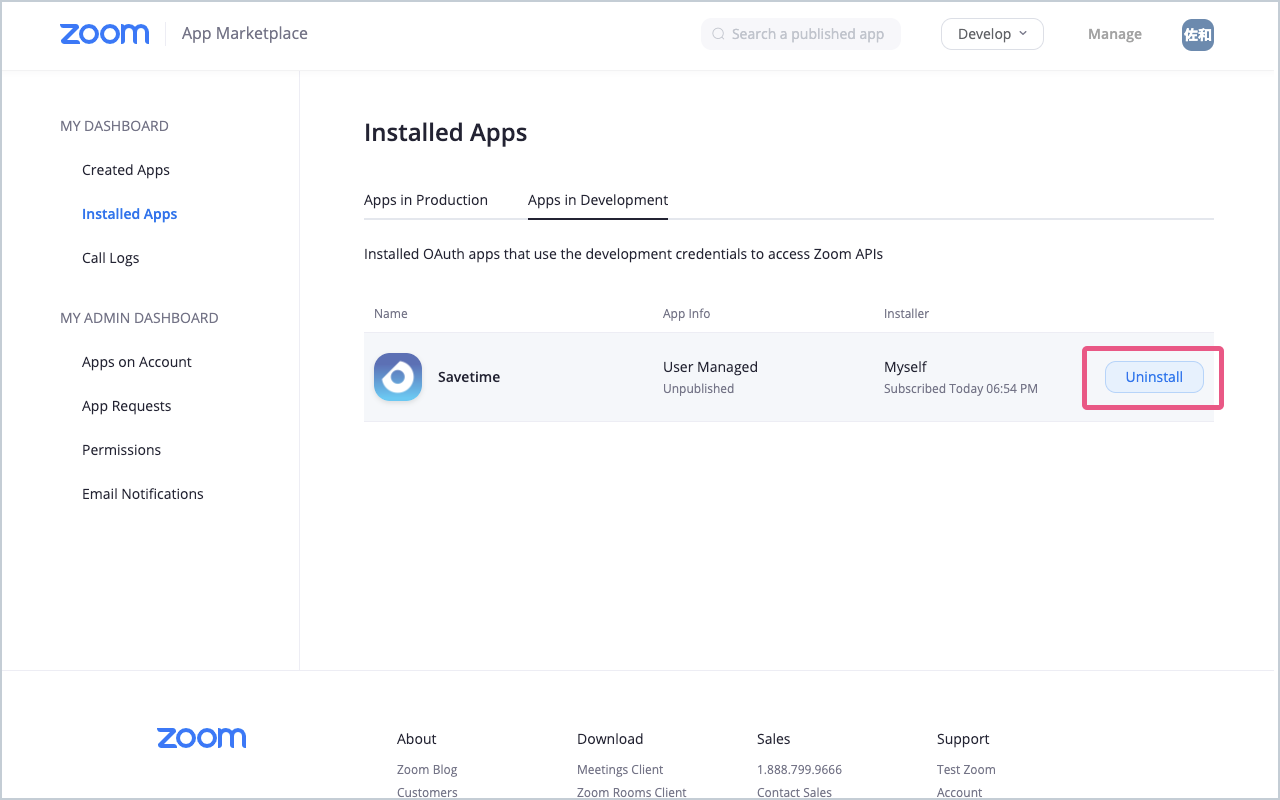Screen dimensions: 1280x800
Task: Click the Savetime app icon
Action: [x=398, y=377]
